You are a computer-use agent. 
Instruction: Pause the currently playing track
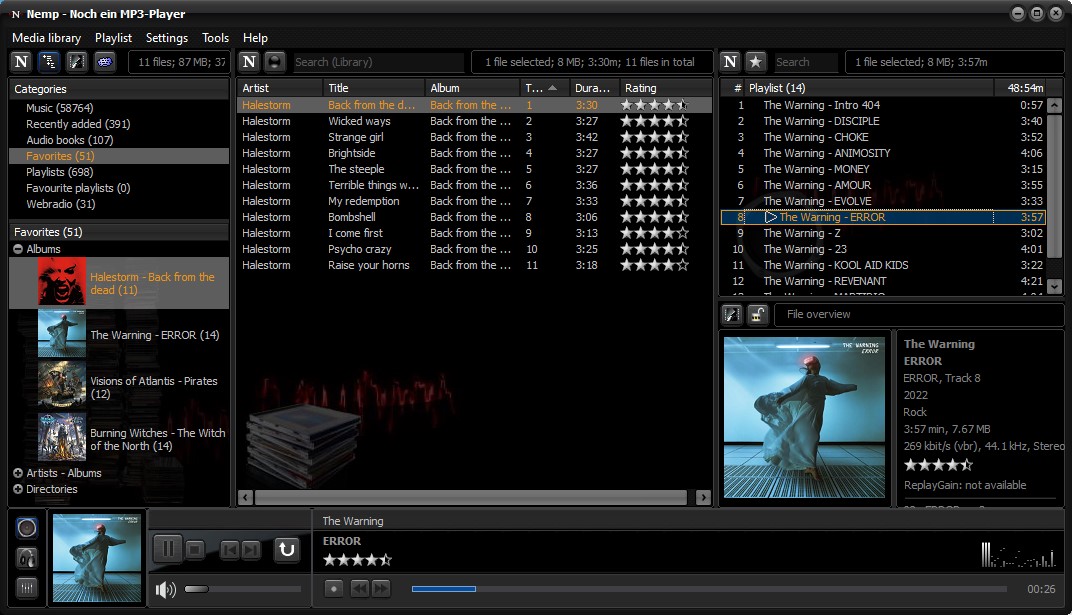coord(167,549)
